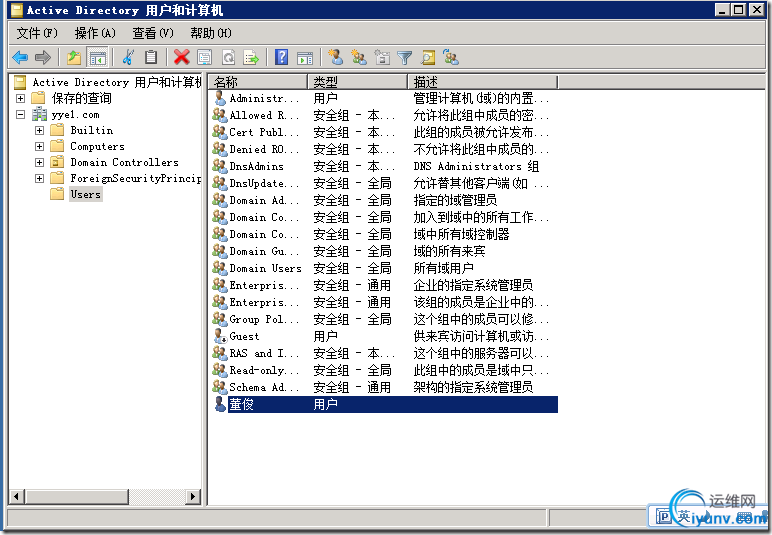Select the Schema Ad... group row
The height and width of the screenshot is (535, 772).
[385, 387]
